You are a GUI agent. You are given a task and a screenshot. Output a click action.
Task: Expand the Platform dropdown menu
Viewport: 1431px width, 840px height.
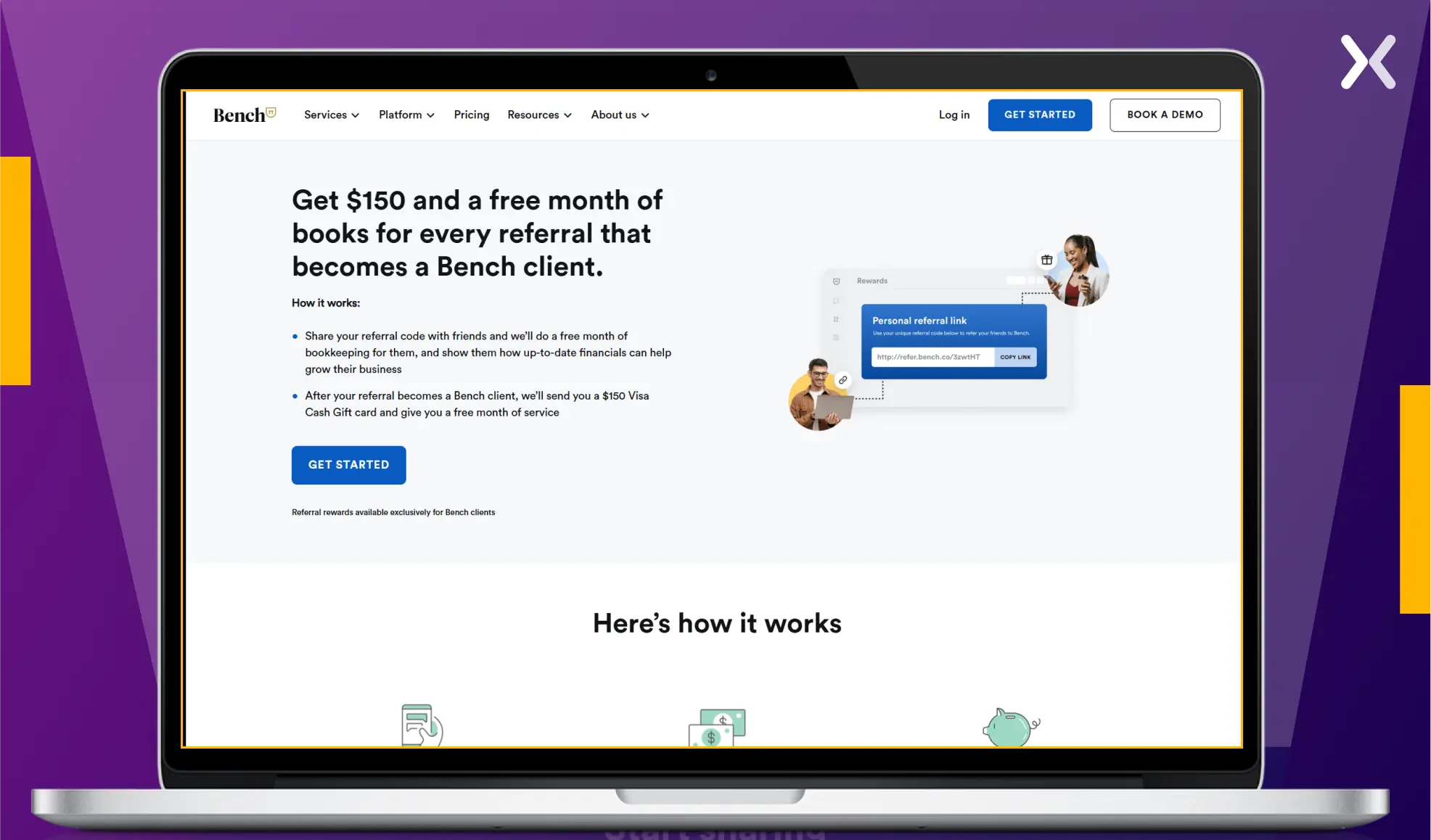click(406, 114)
